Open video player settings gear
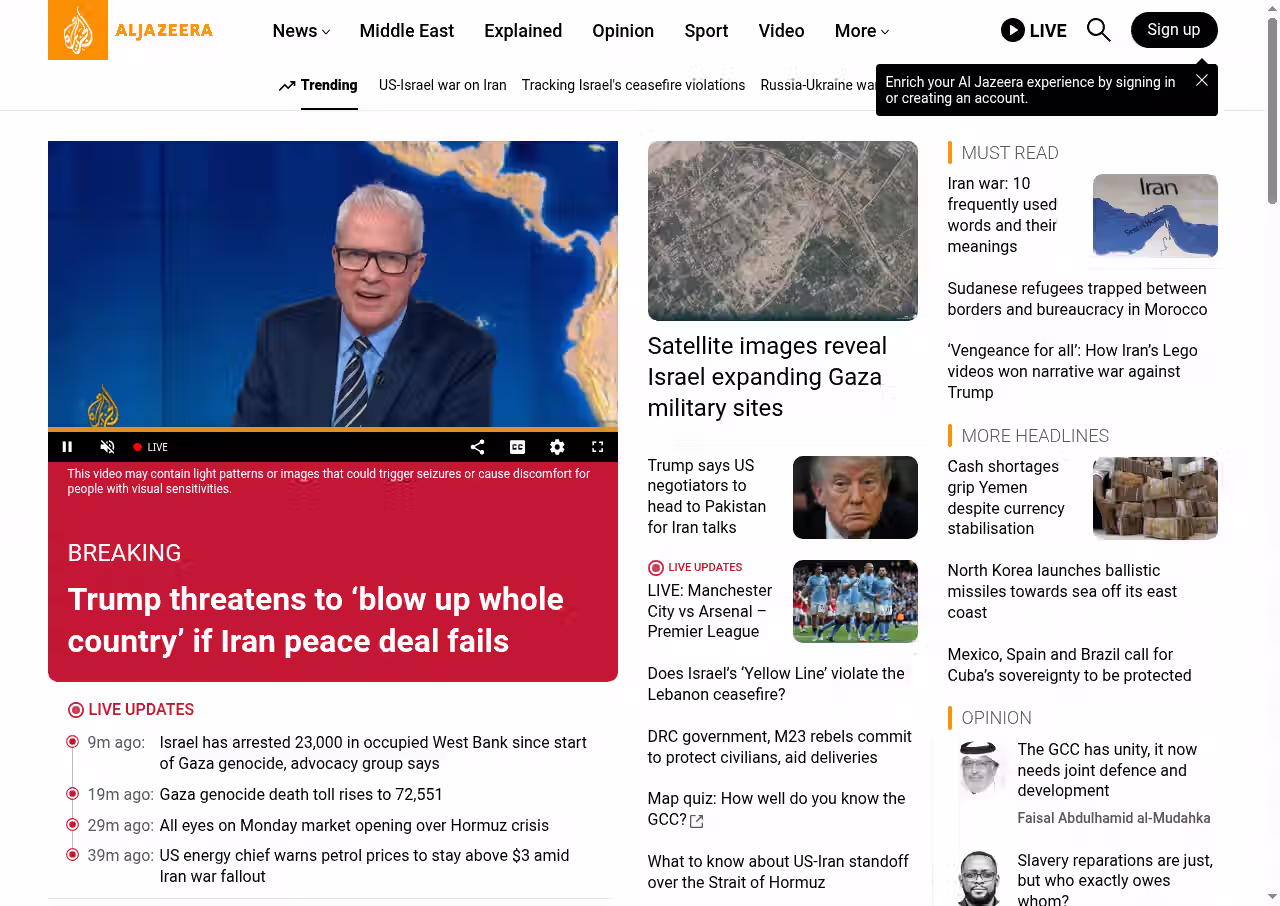 (557, 447)
